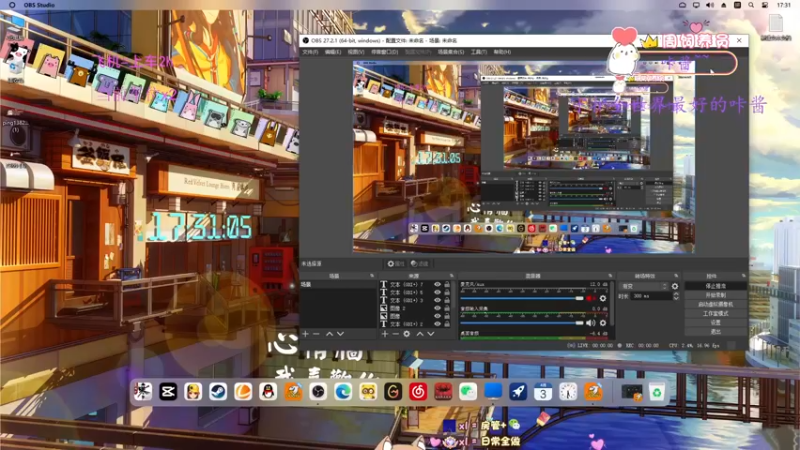Toggle visibility of the 图像 2 source

click(x=437, y=308)
